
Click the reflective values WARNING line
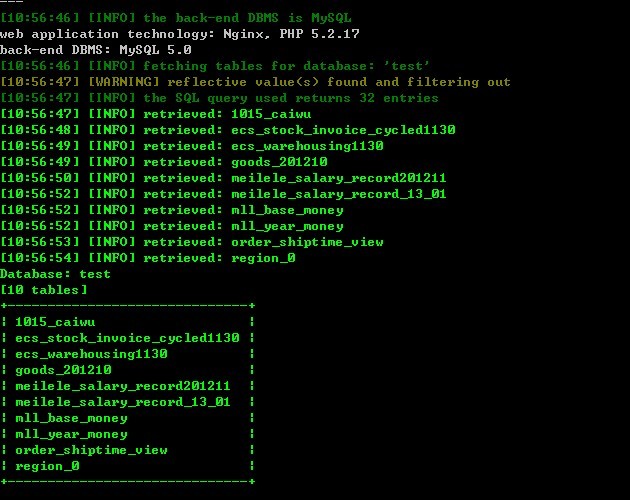(x=255, y=82)
